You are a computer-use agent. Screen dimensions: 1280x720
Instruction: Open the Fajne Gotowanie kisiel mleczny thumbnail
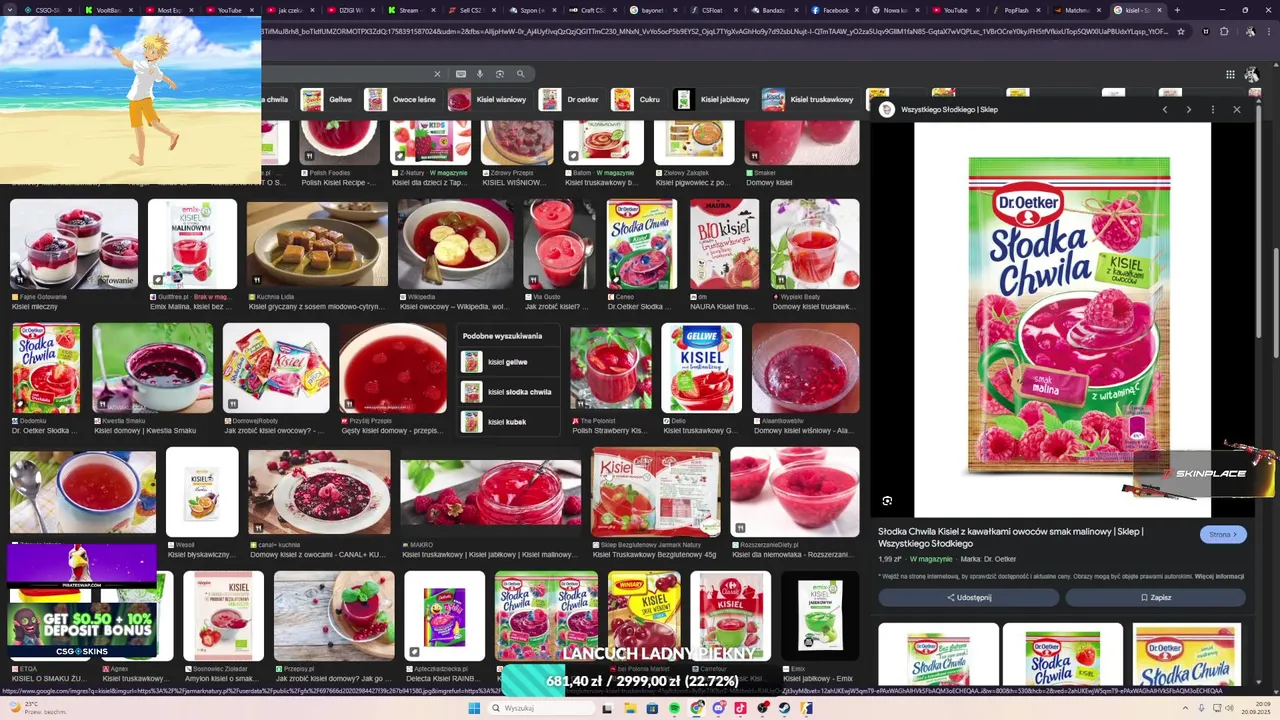tap(74, 245)
